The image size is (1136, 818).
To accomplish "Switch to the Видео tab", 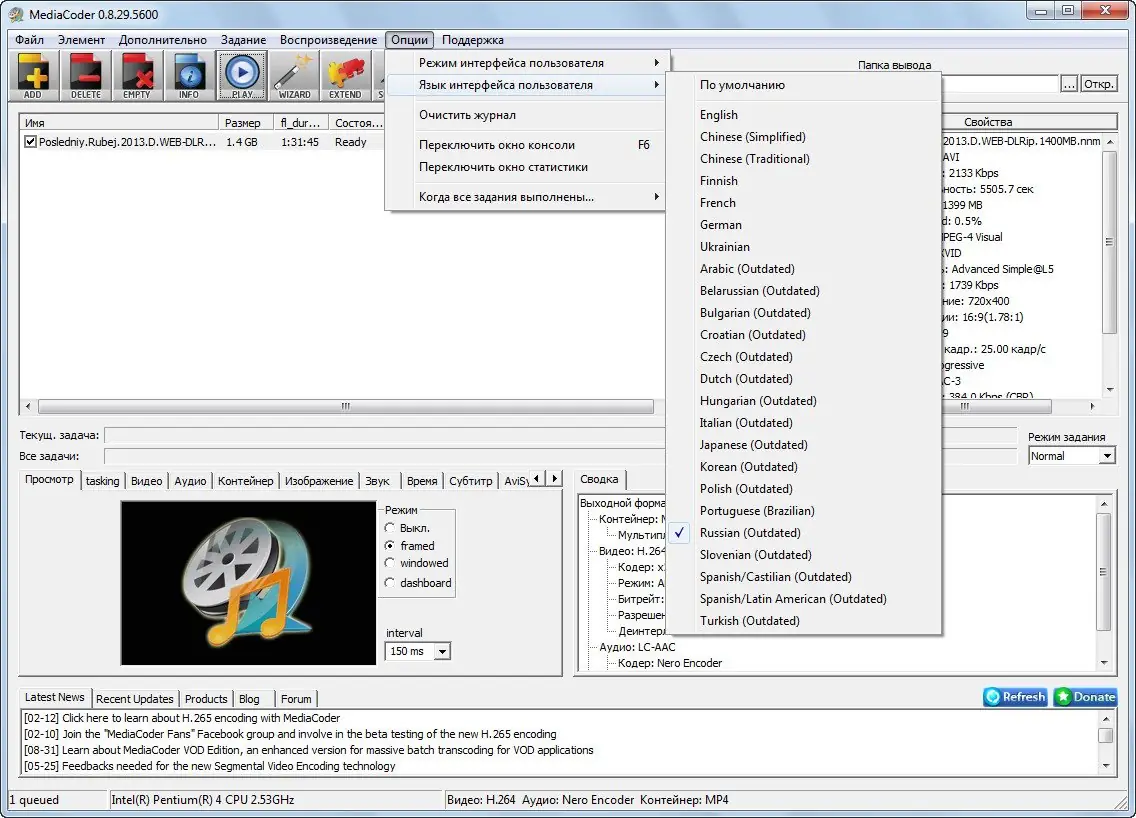I will tap(146, 481).
